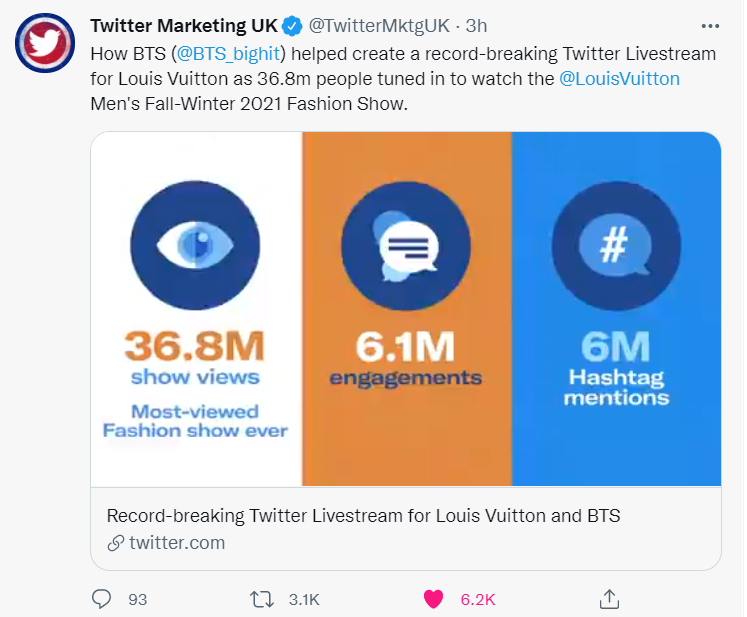Click the 93 replies count

pyautogui.click(x=137, y=599)
